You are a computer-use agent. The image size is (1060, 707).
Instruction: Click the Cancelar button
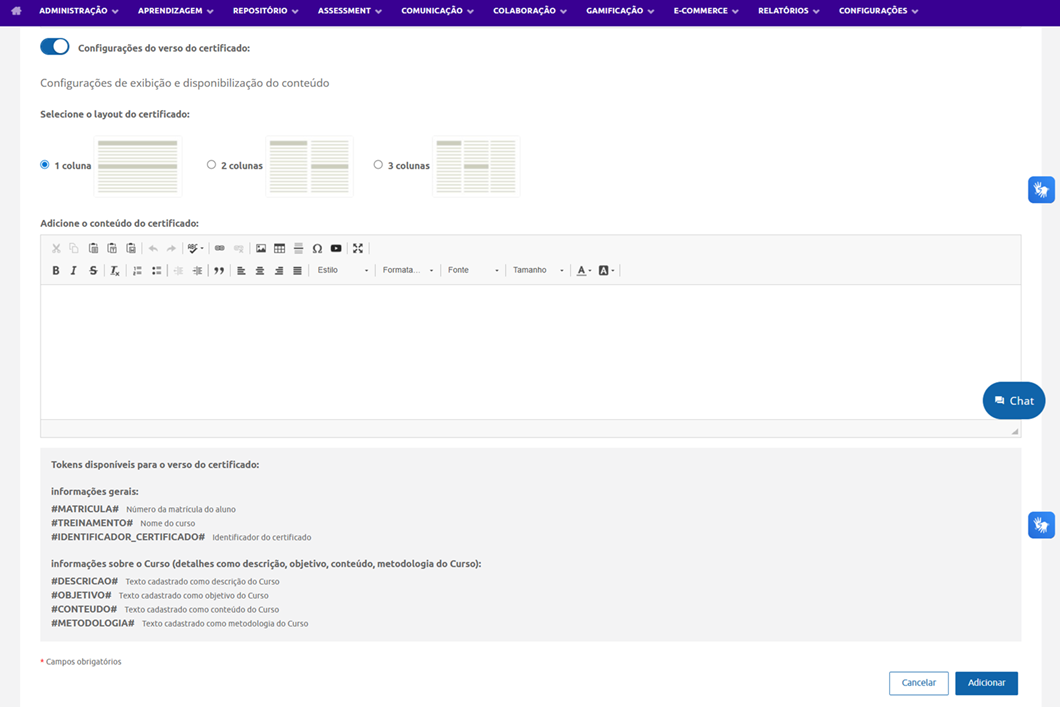coord(919,683)
